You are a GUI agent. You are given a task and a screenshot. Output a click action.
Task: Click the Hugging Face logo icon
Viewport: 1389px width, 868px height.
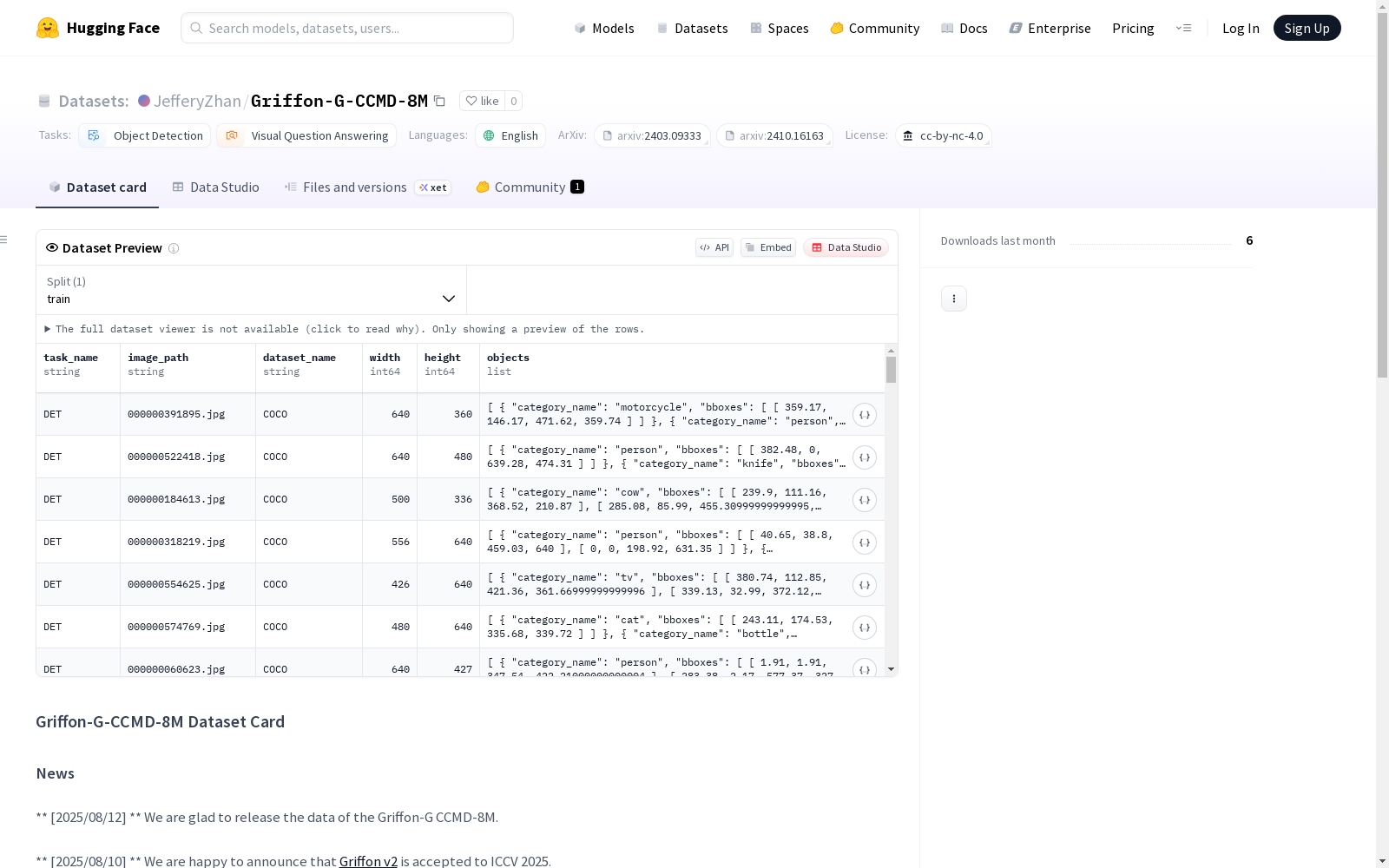tap(48, 28)
